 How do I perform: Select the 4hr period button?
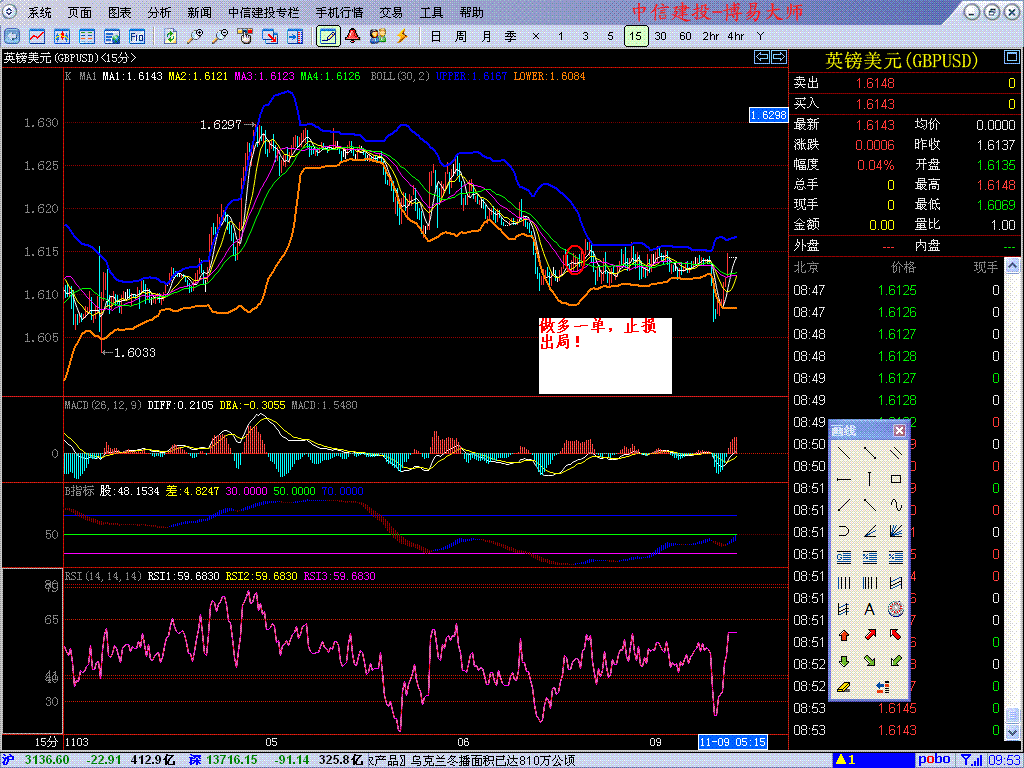735,36
